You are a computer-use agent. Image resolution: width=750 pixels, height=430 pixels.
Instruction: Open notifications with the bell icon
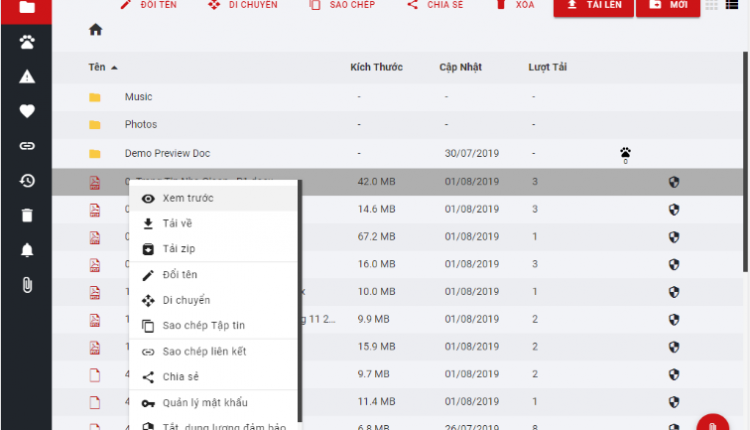point(27,250)
